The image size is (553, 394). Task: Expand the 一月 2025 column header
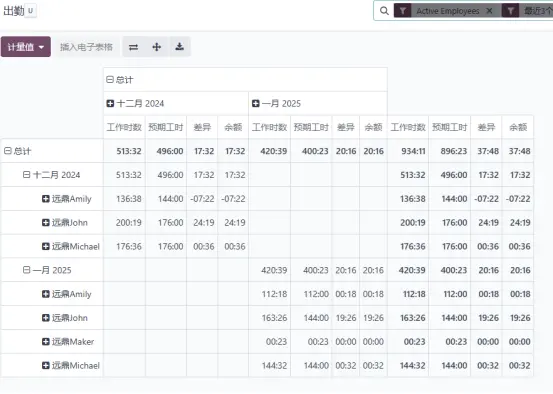276,103
